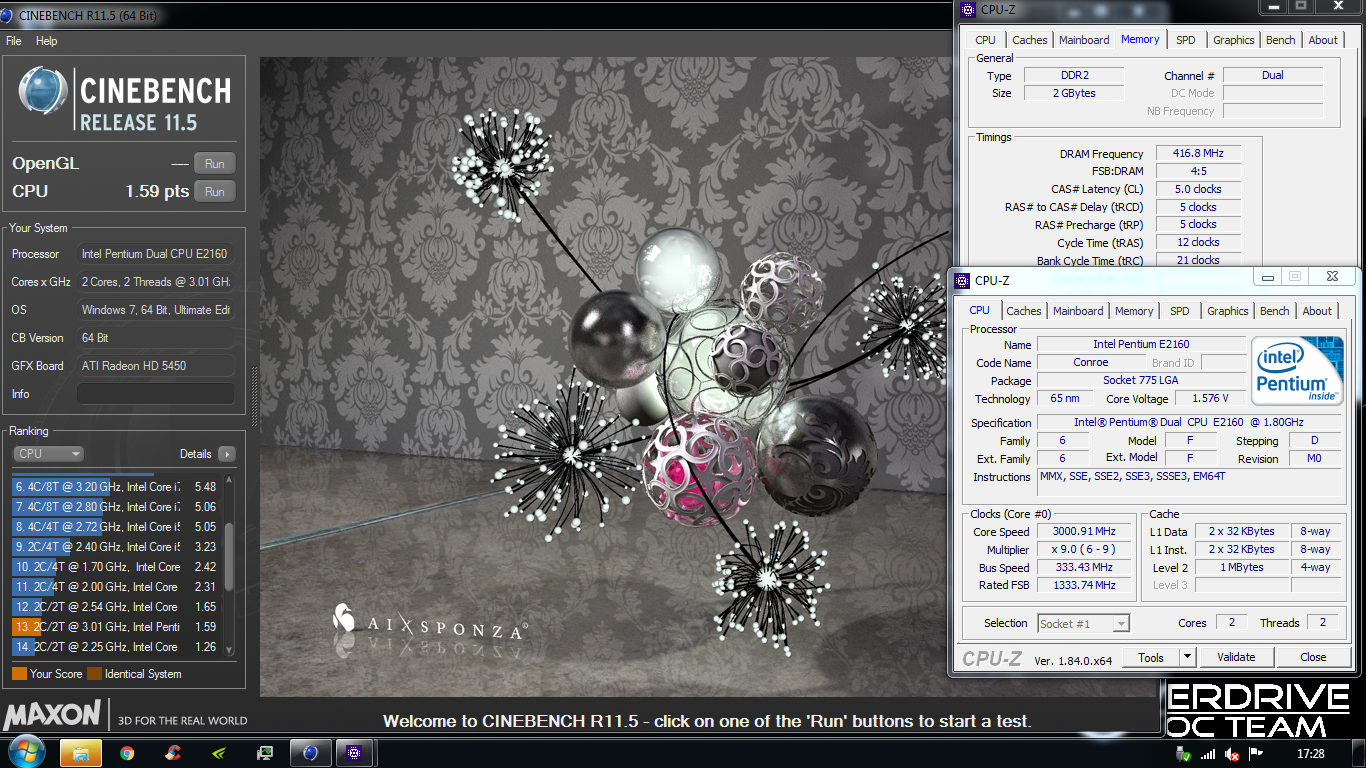
Task: Open the File menu in Cinebench
Action: [14, 41]
